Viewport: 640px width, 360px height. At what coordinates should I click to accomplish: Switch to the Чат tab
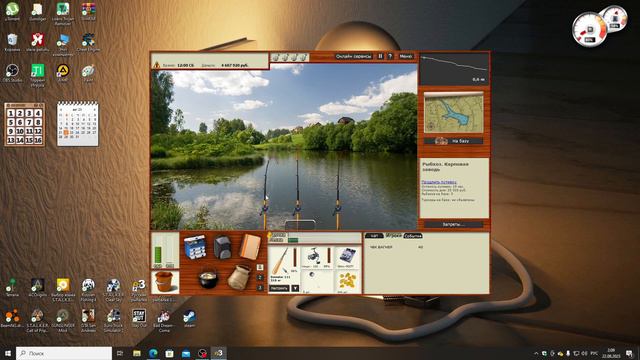(x=374, y=236)
